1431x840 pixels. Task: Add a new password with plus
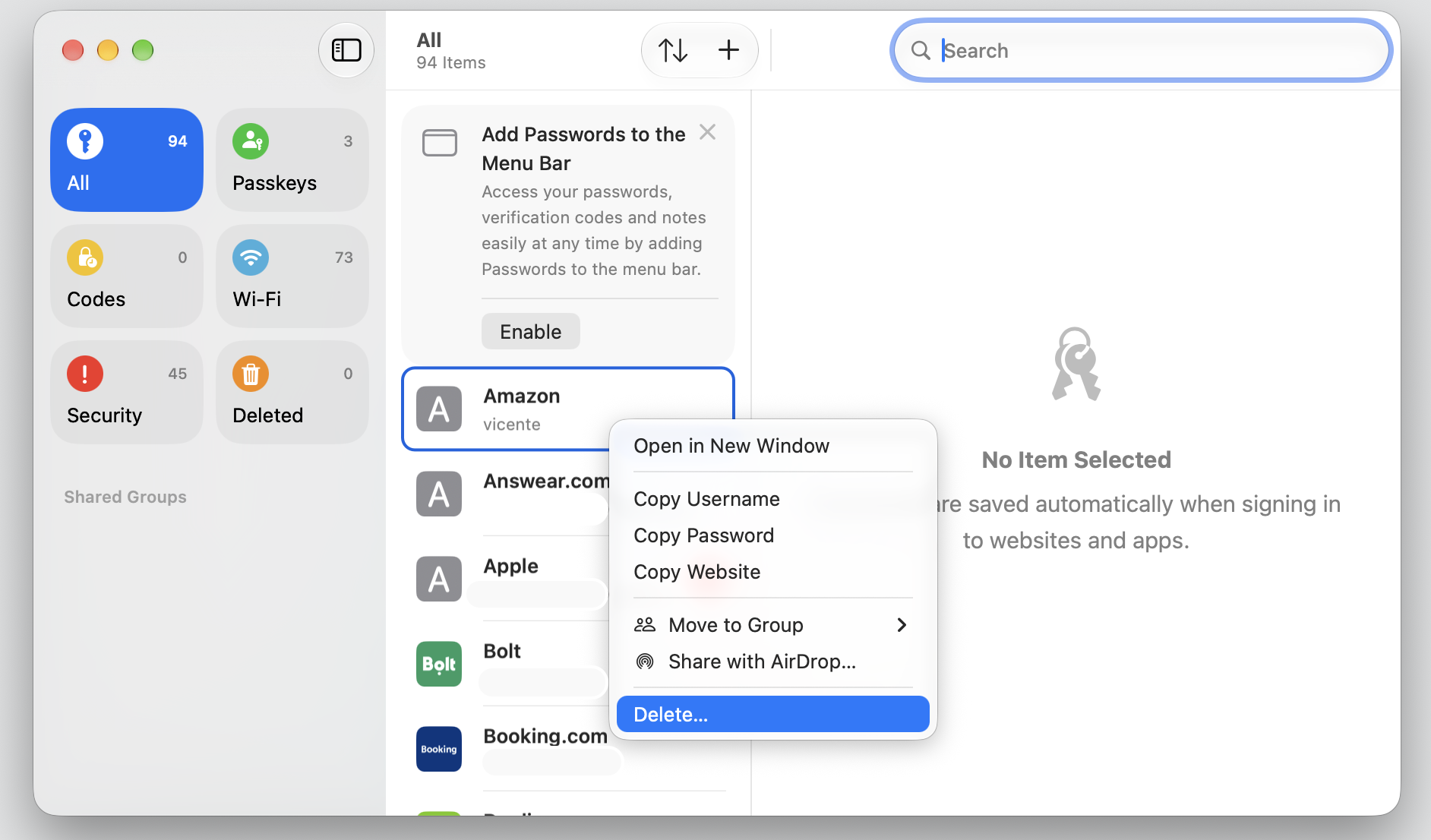[x=728, y=50]
